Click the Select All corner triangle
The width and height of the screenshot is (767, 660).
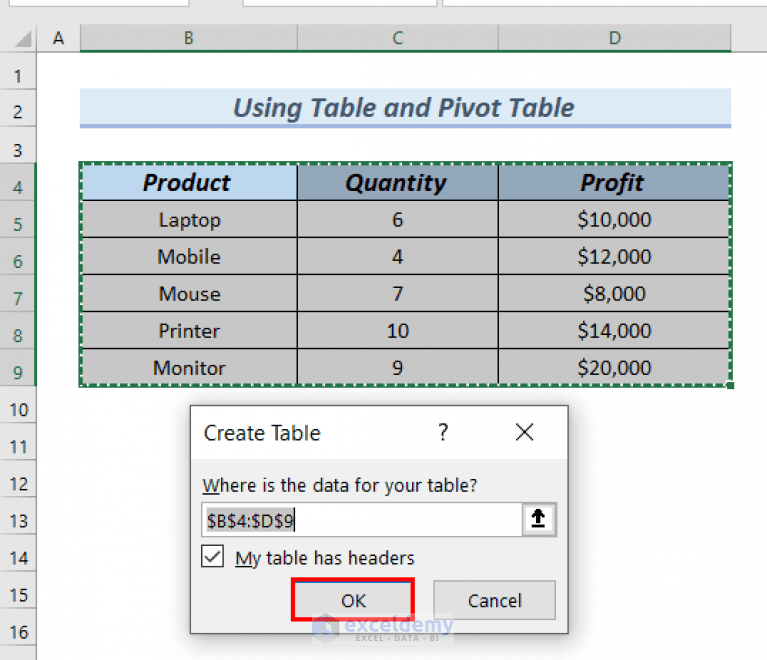[x=22, y=39]
